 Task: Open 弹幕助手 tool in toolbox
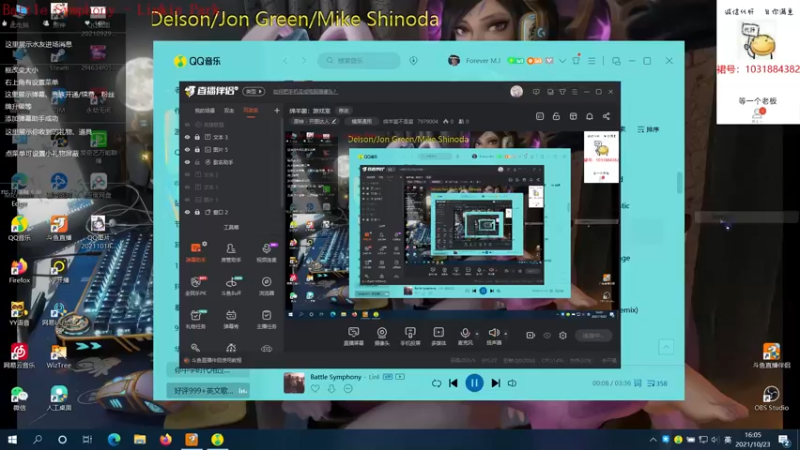pos(196,252)
